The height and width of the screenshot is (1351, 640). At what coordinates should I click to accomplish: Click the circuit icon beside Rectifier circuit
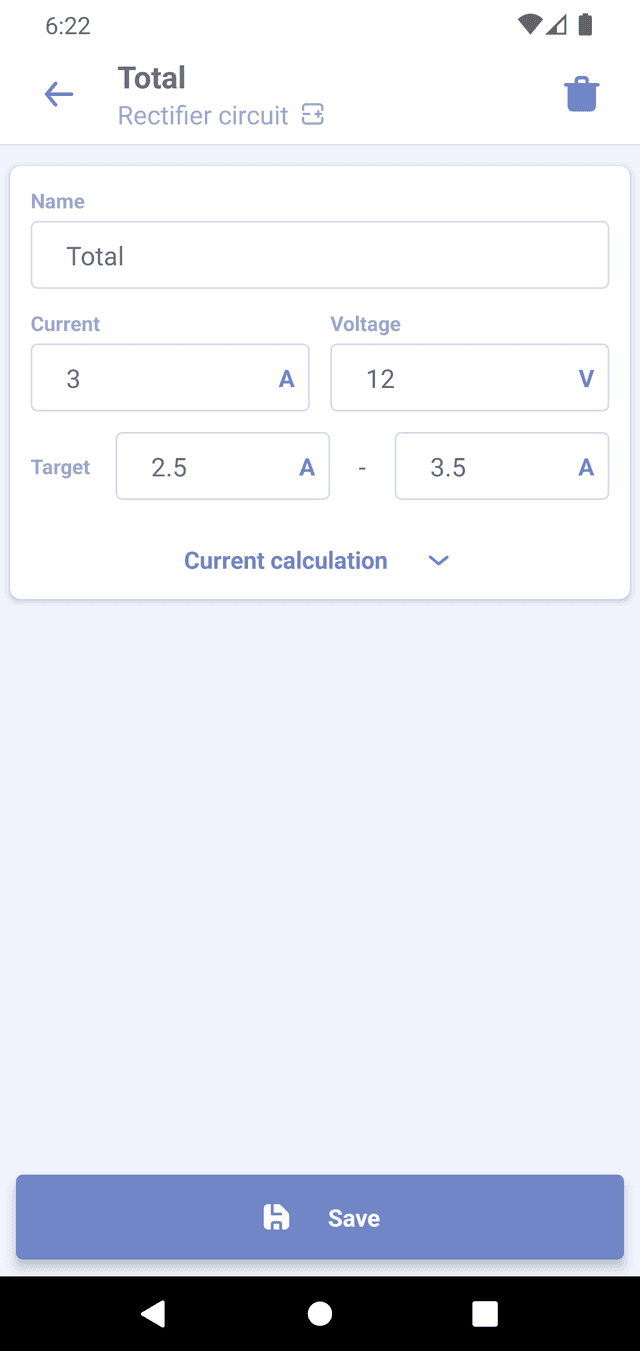coord(313,116)
